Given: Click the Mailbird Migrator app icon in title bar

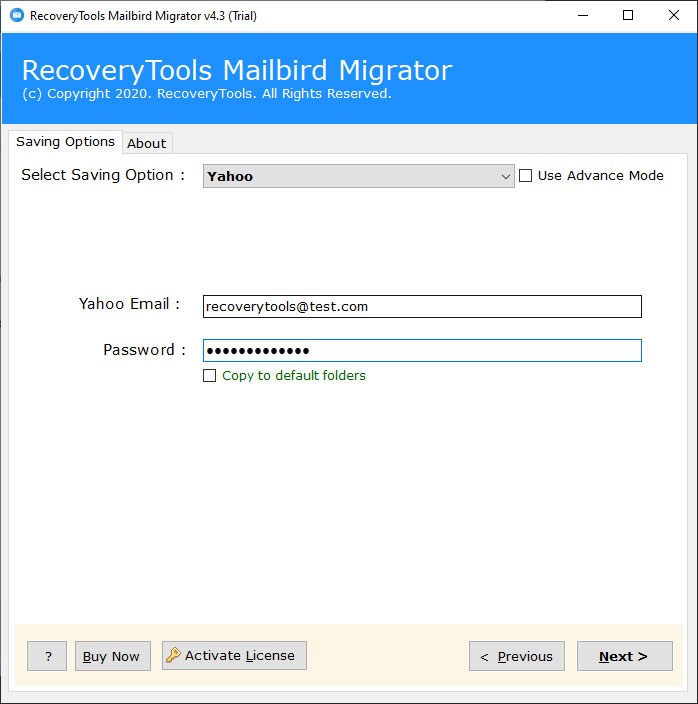Looking at the screenshot, I should click(x=17, y=15).
